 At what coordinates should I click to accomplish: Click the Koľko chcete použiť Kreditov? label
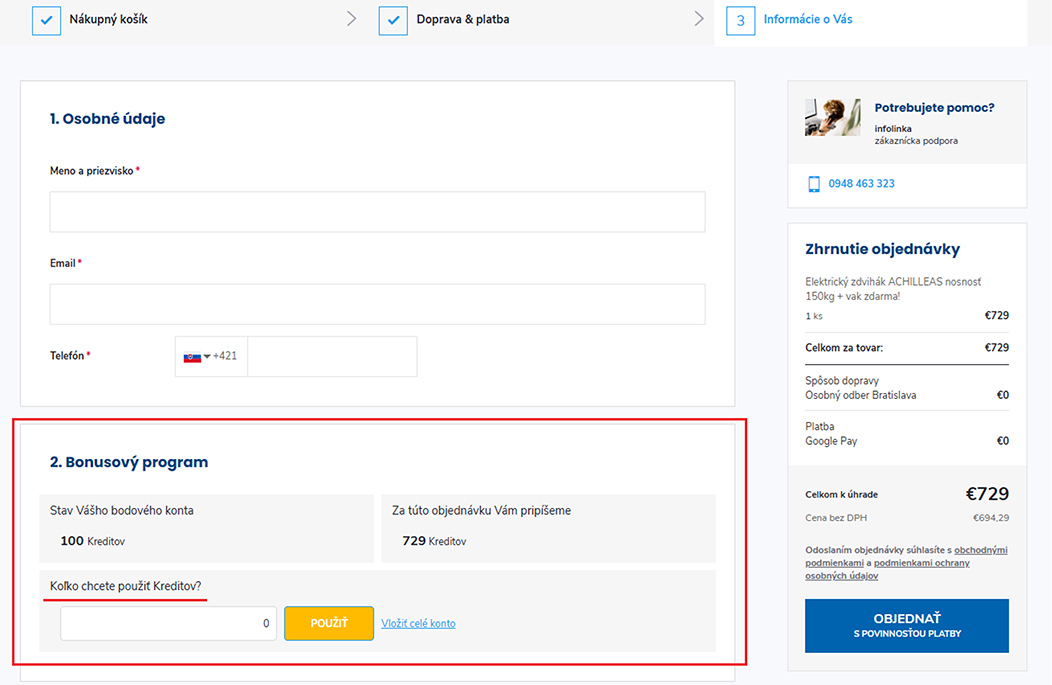pyautogui.click(x=125, y=586)
